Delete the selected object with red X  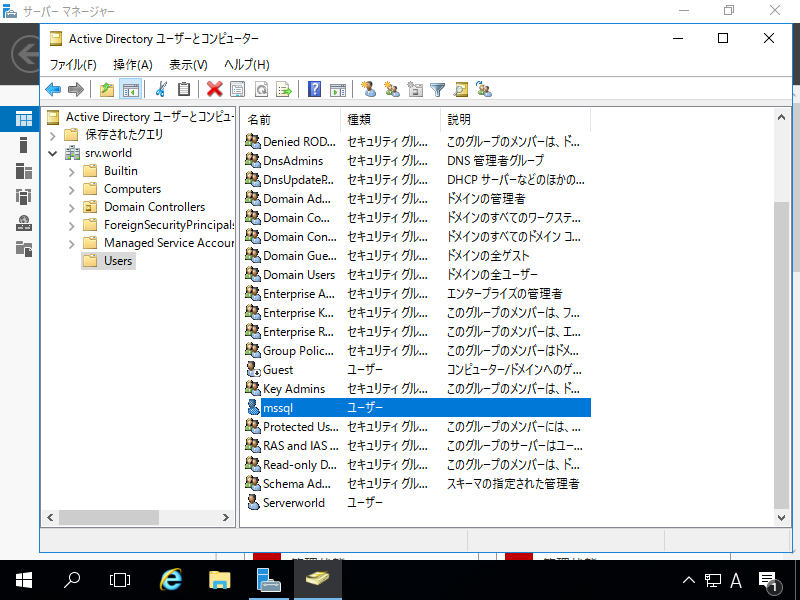(215, 90)
